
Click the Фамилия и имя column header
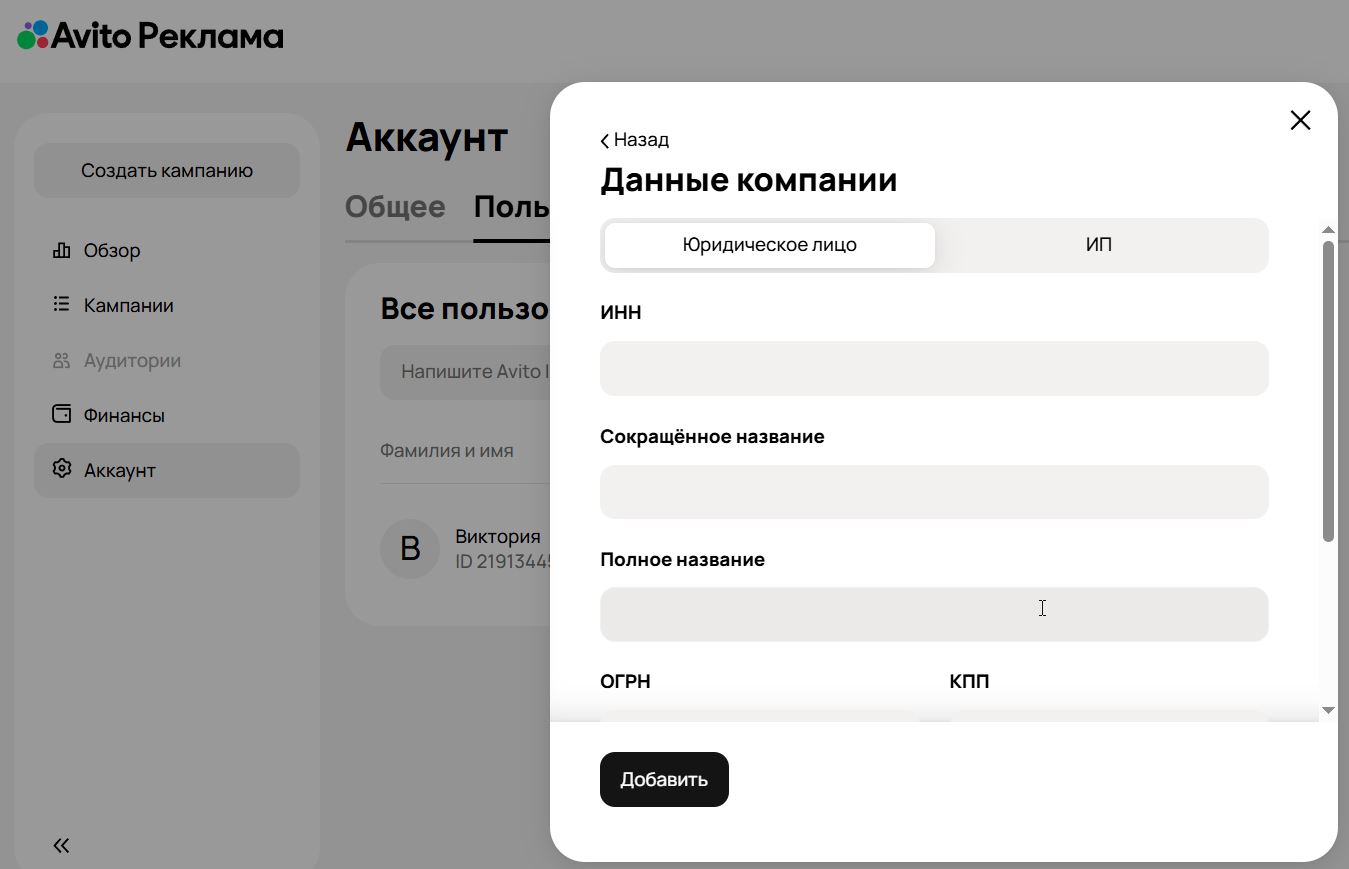447,451
